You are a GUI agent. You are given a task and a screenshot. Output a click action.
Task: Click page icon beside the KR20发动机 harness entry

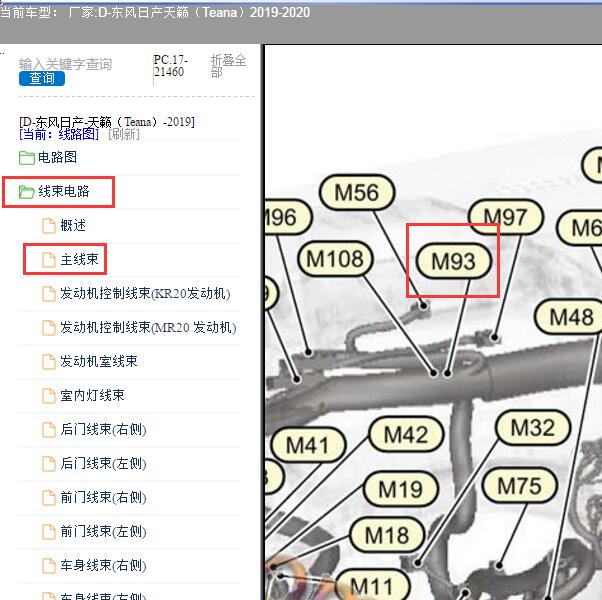point(49,294)
